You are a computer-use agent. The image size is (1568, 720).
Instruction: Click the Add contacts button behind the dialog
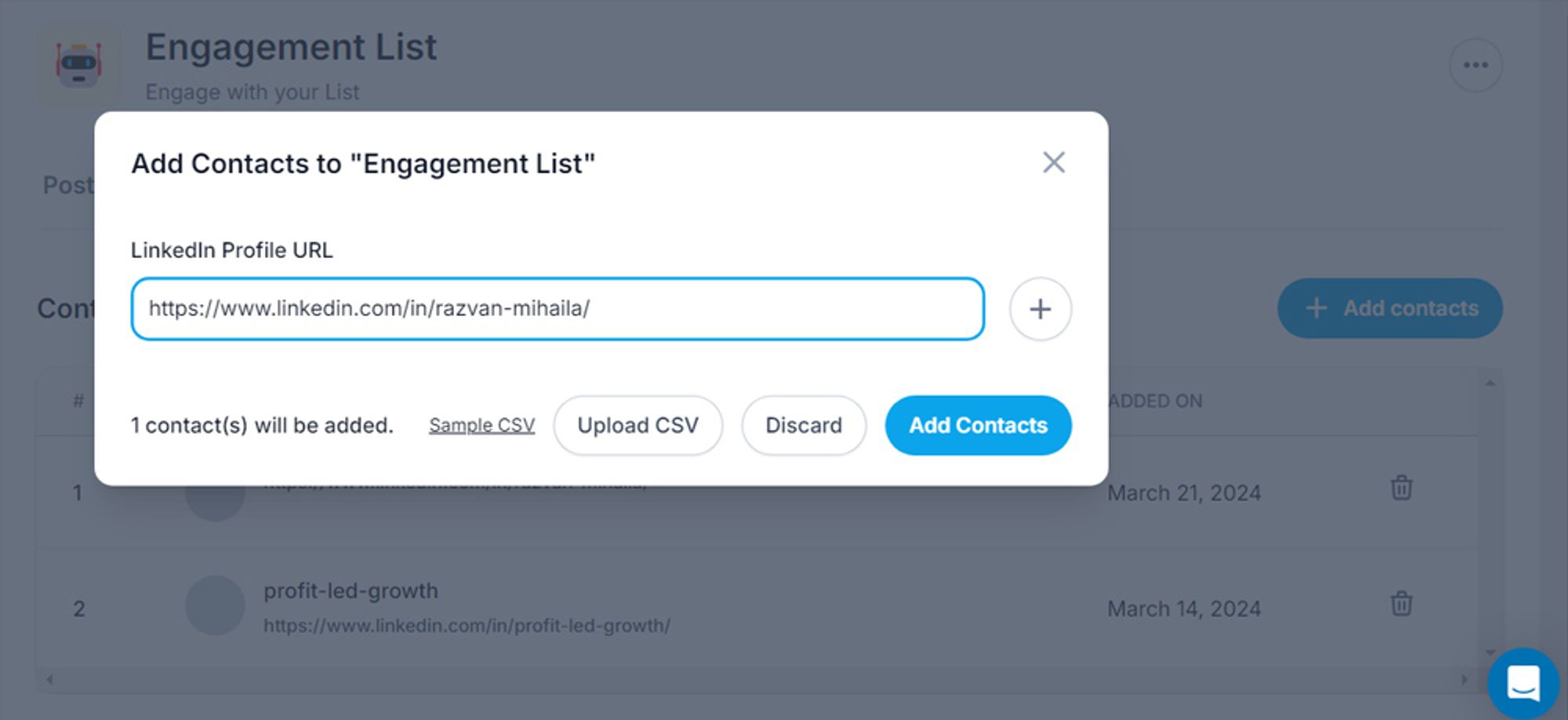tap(1390, 308)
